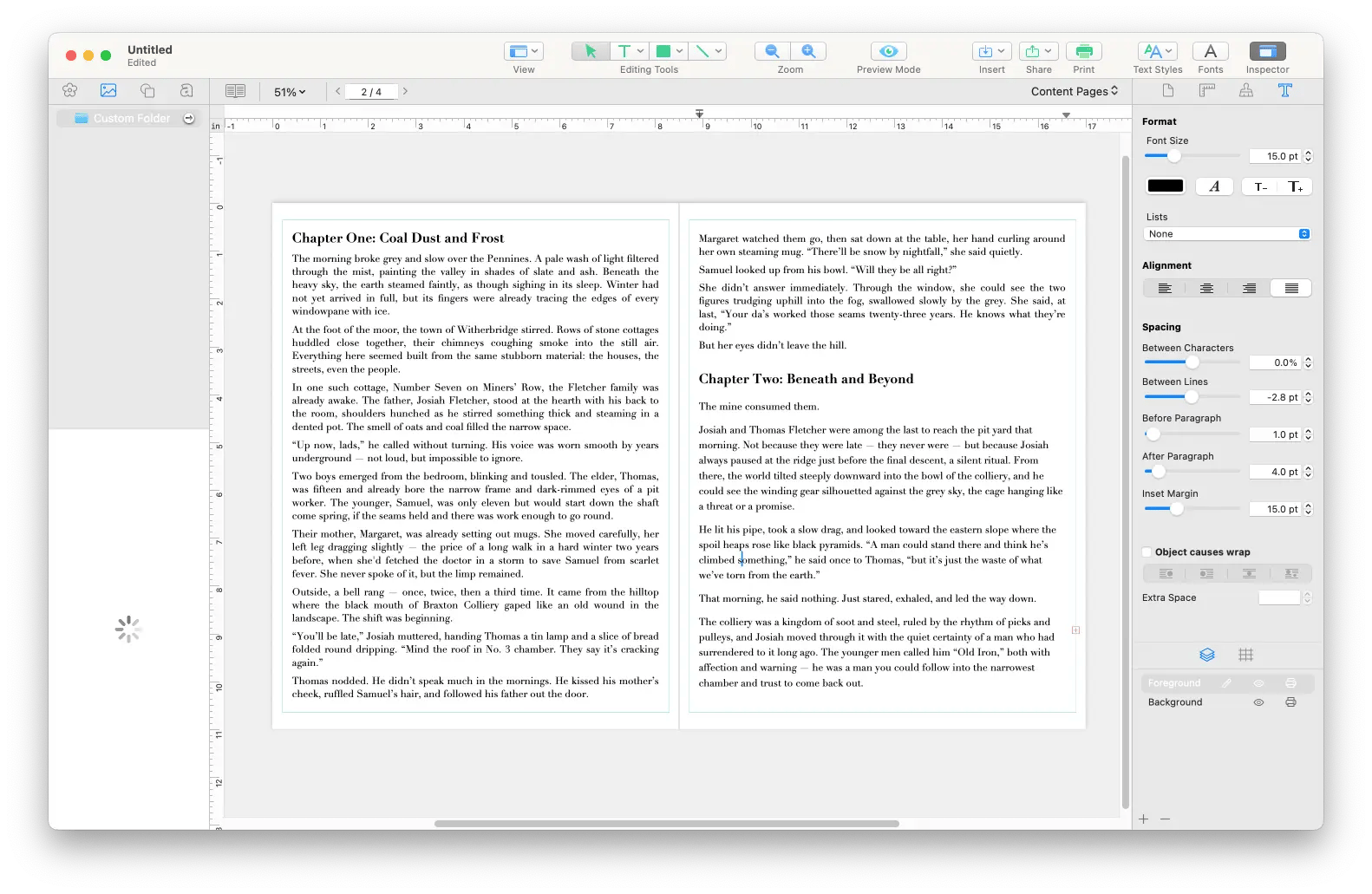The height and width of the screenshot is (894, 1372).
Task: Open the 51% zoom level dropdown
Action: (290, 92)
